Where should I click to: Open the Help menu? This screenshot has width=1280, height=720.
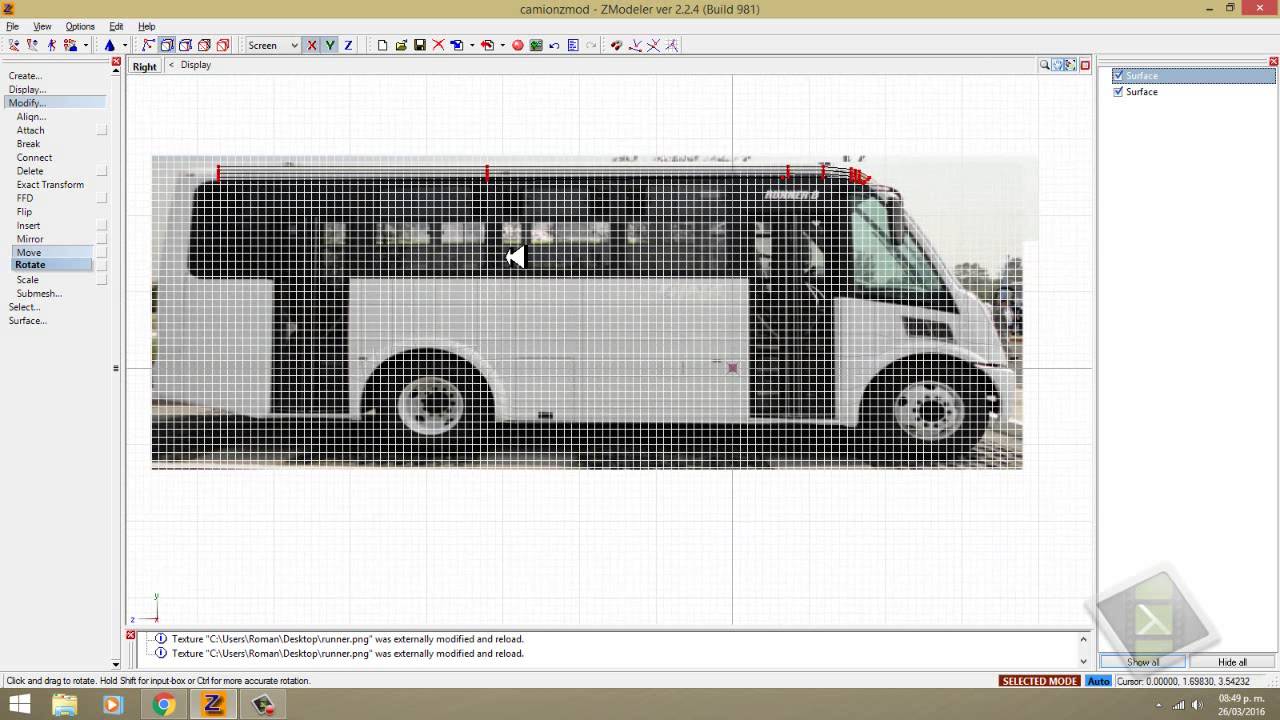click(x=146, y=26)
